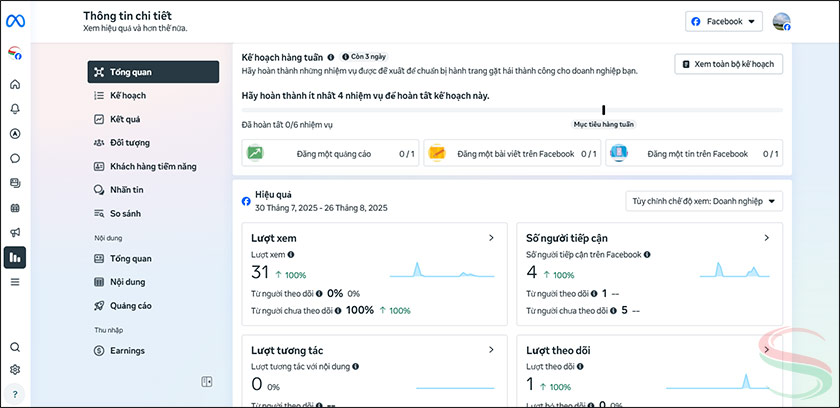The height and width of the screenshot is (408, 840).
Task: Click the Help question mark icon
Action: pyautogui.click(x=15, y=393)
